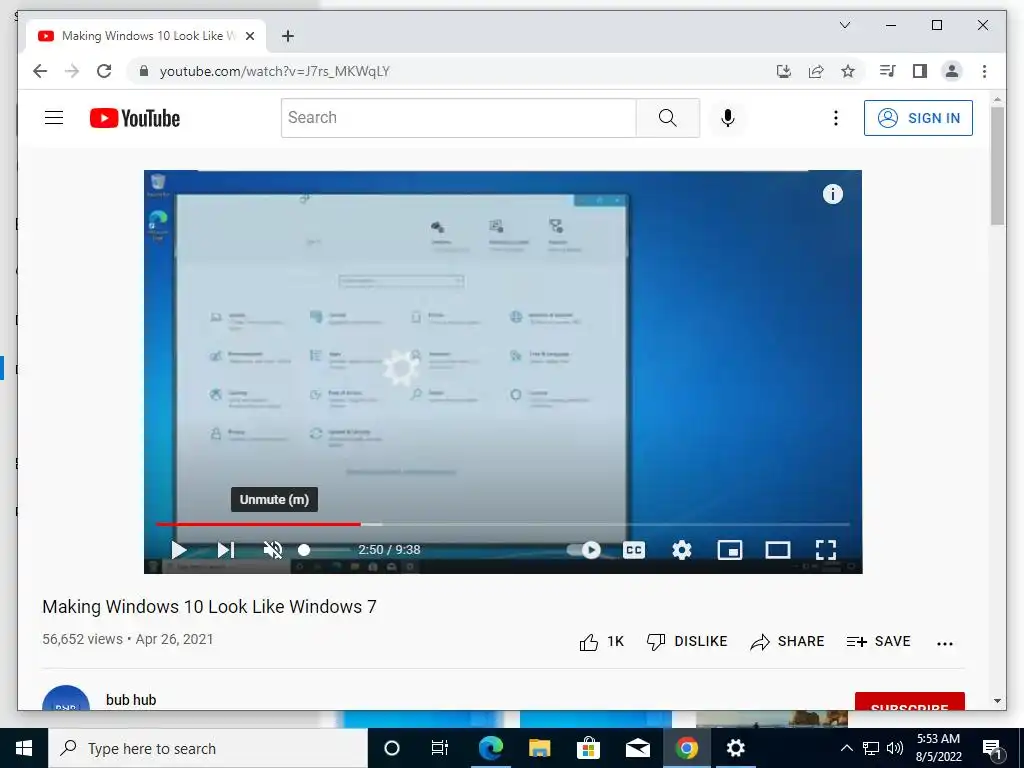Seek on the red video progress bar
The image size is (1024, 768).
503,524
